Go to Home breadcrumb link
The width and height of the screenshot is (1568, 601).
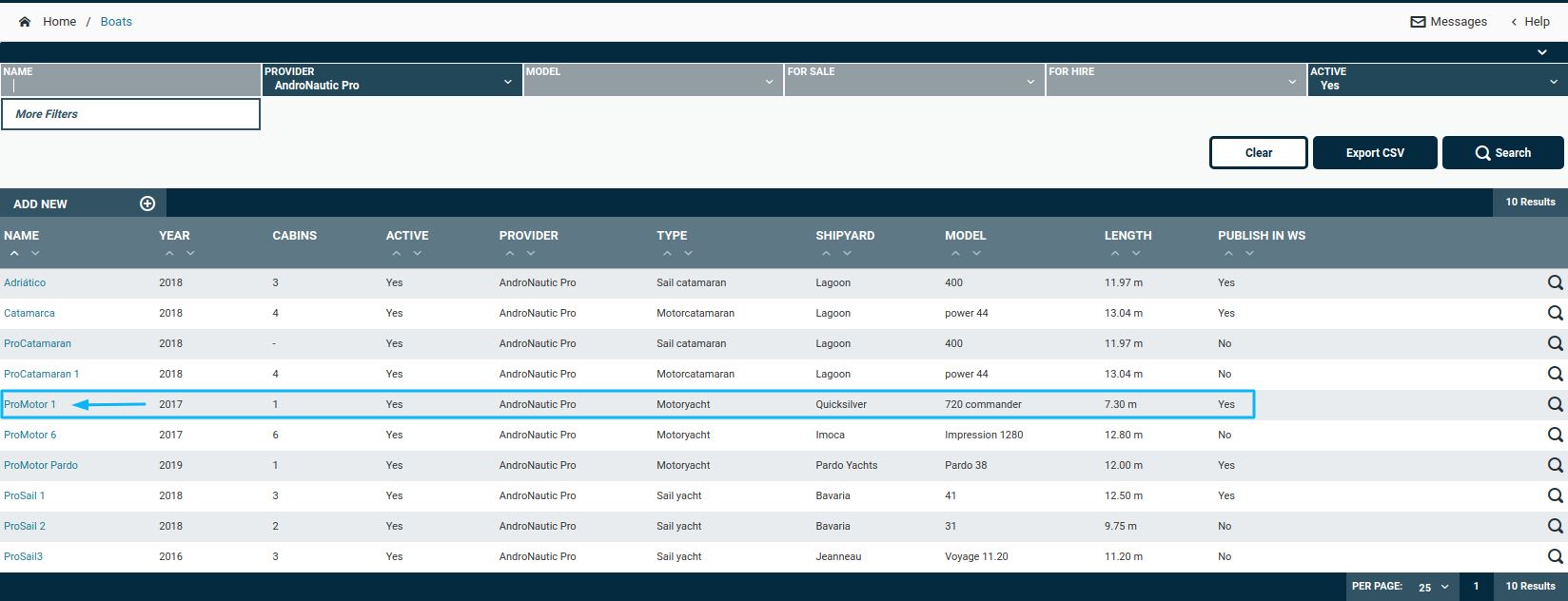coord(59,22)
